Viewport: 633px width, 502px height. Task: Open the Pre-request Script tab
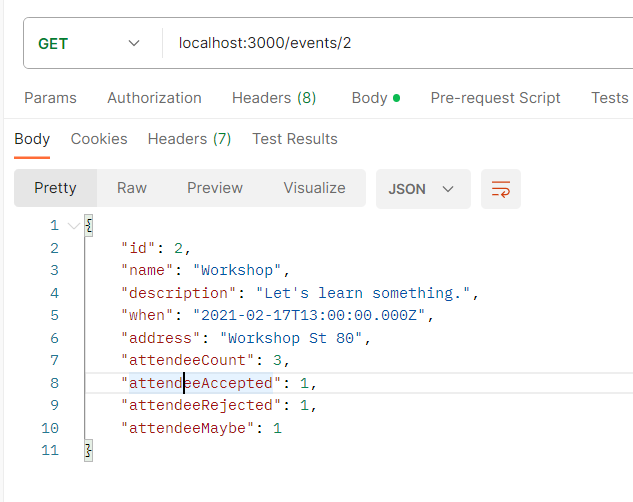(x=495, y=98)
